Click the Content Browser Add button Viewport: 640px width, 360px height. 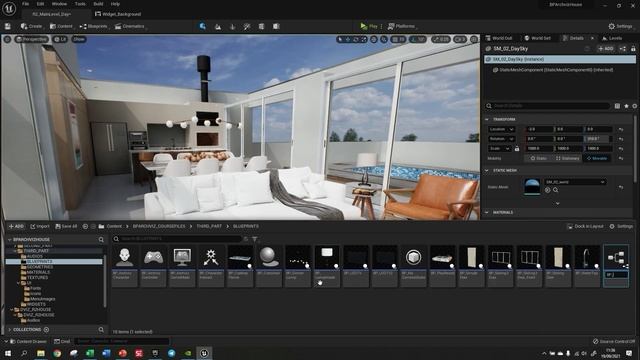pyautogui.click(x=16, y=226)
